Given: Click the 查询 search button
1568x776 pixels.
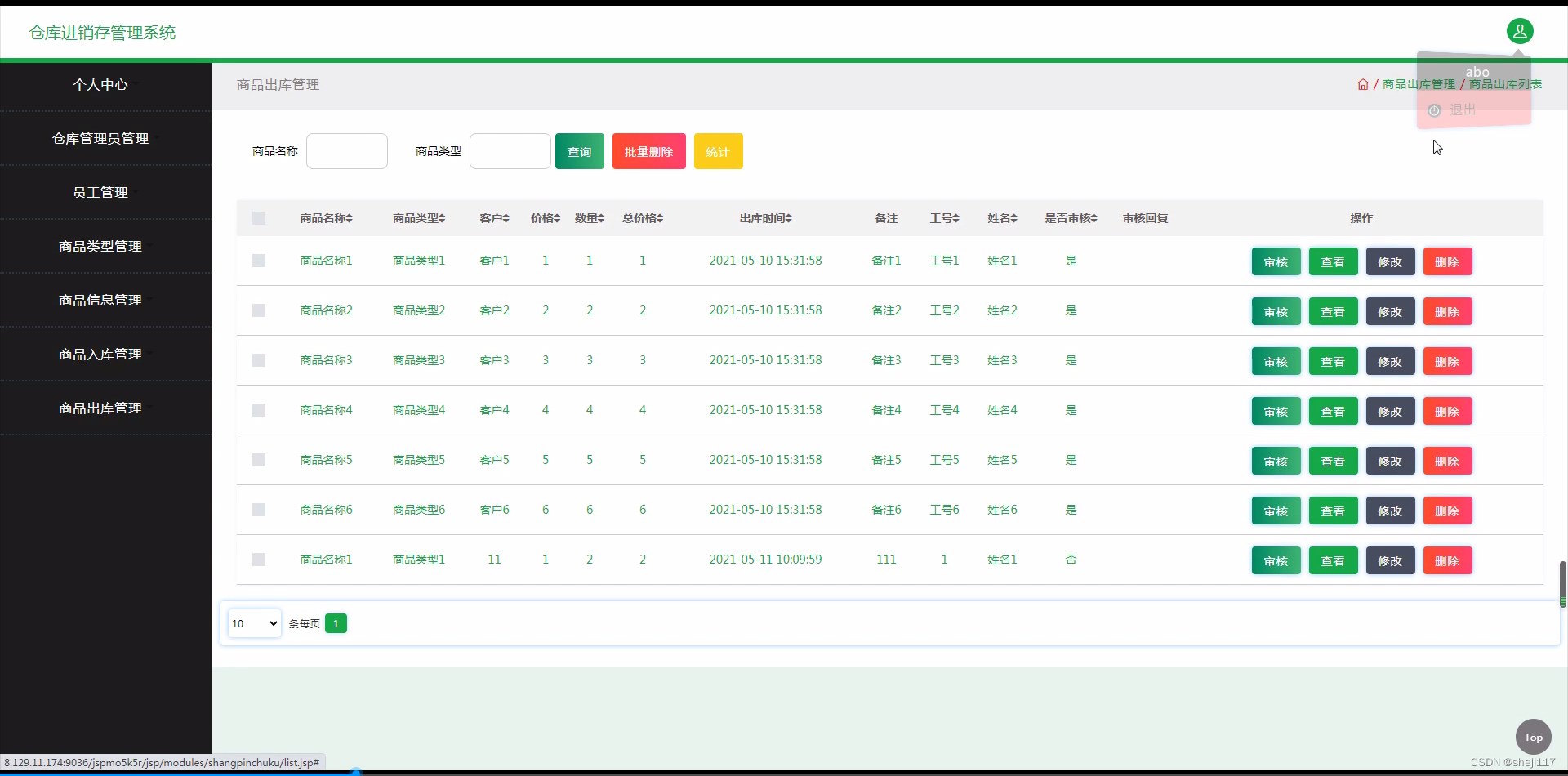Looking at the screenshot, I should (x=579, y=151).
